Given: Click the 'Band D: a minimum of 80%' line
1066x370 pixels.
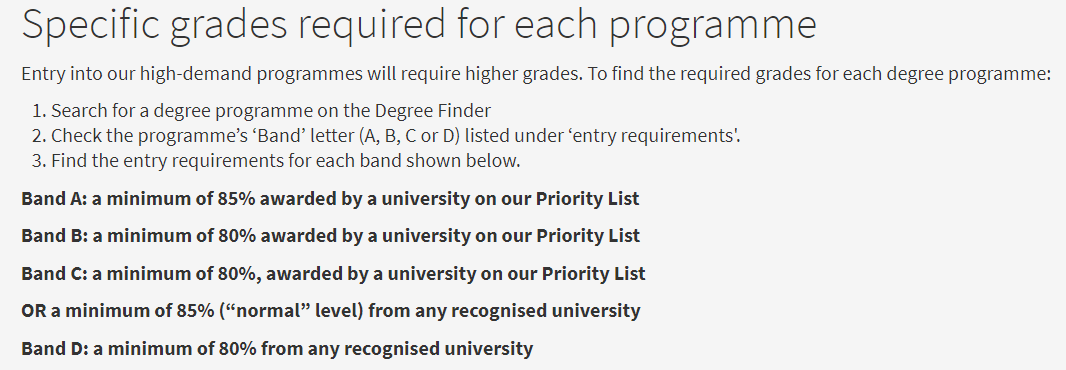Looking at the screenshot, I should click(277, 348).
